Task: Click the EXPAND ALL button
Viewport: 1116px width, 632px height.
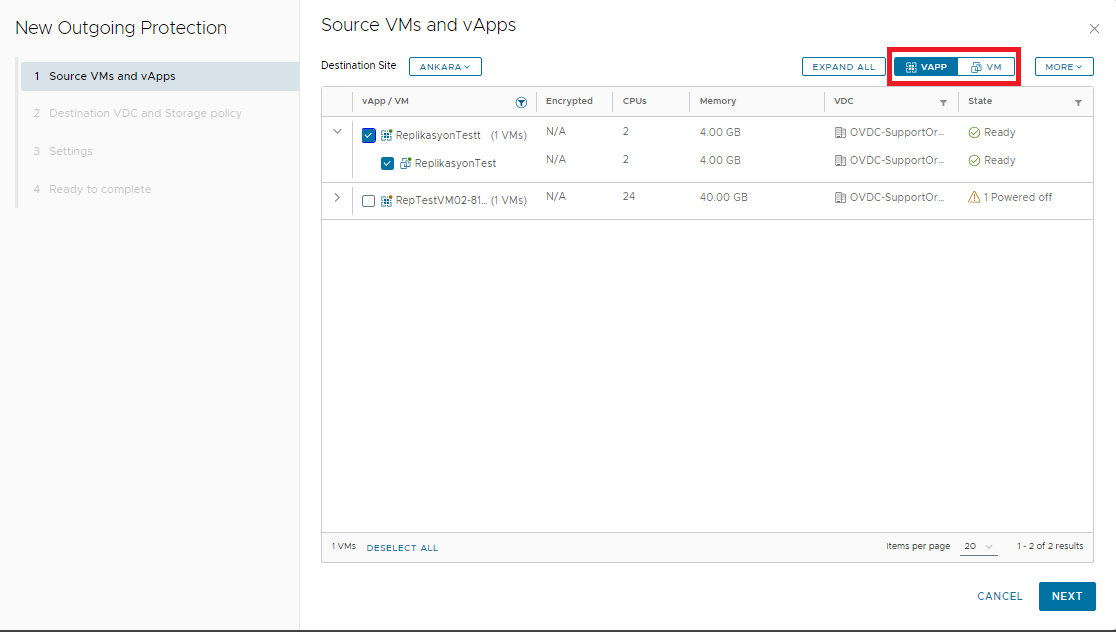Action: tap(843, 67)
